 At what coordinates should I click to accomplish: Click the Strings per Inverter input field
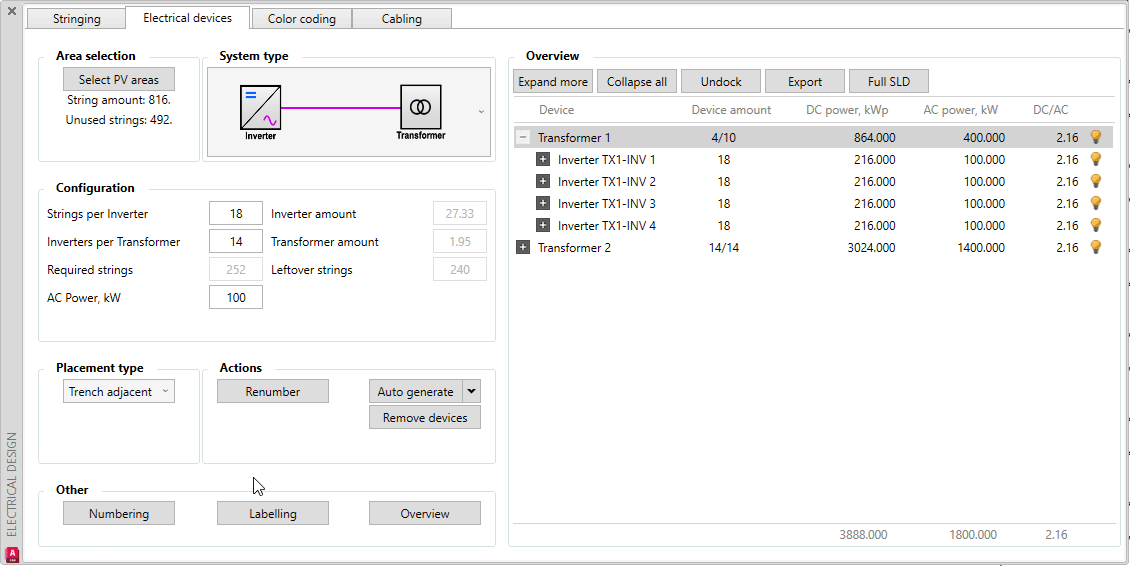(x=236, y=214)
